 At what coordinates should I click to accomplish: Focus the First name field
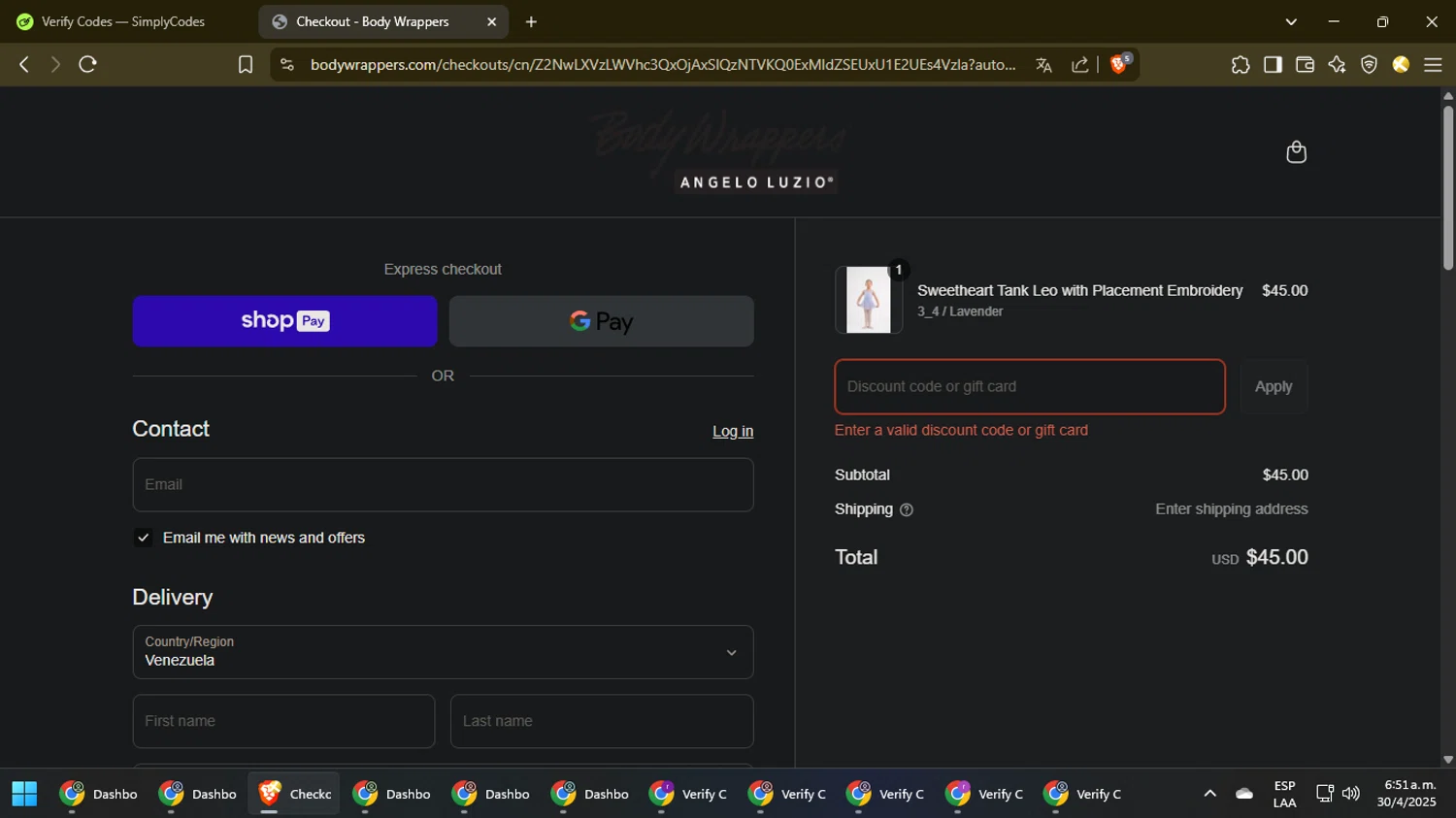click(x=283, y=721)
